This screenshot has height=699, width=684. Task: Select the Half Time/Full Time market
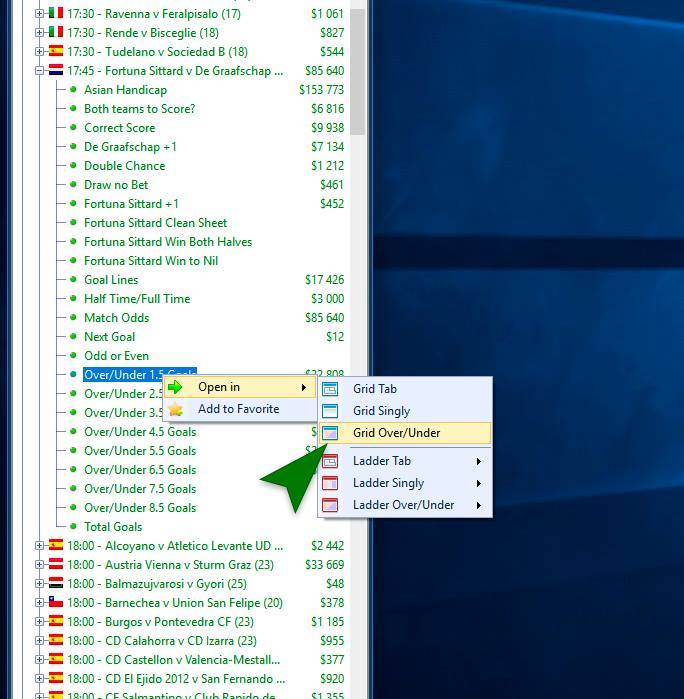[137, 299]
